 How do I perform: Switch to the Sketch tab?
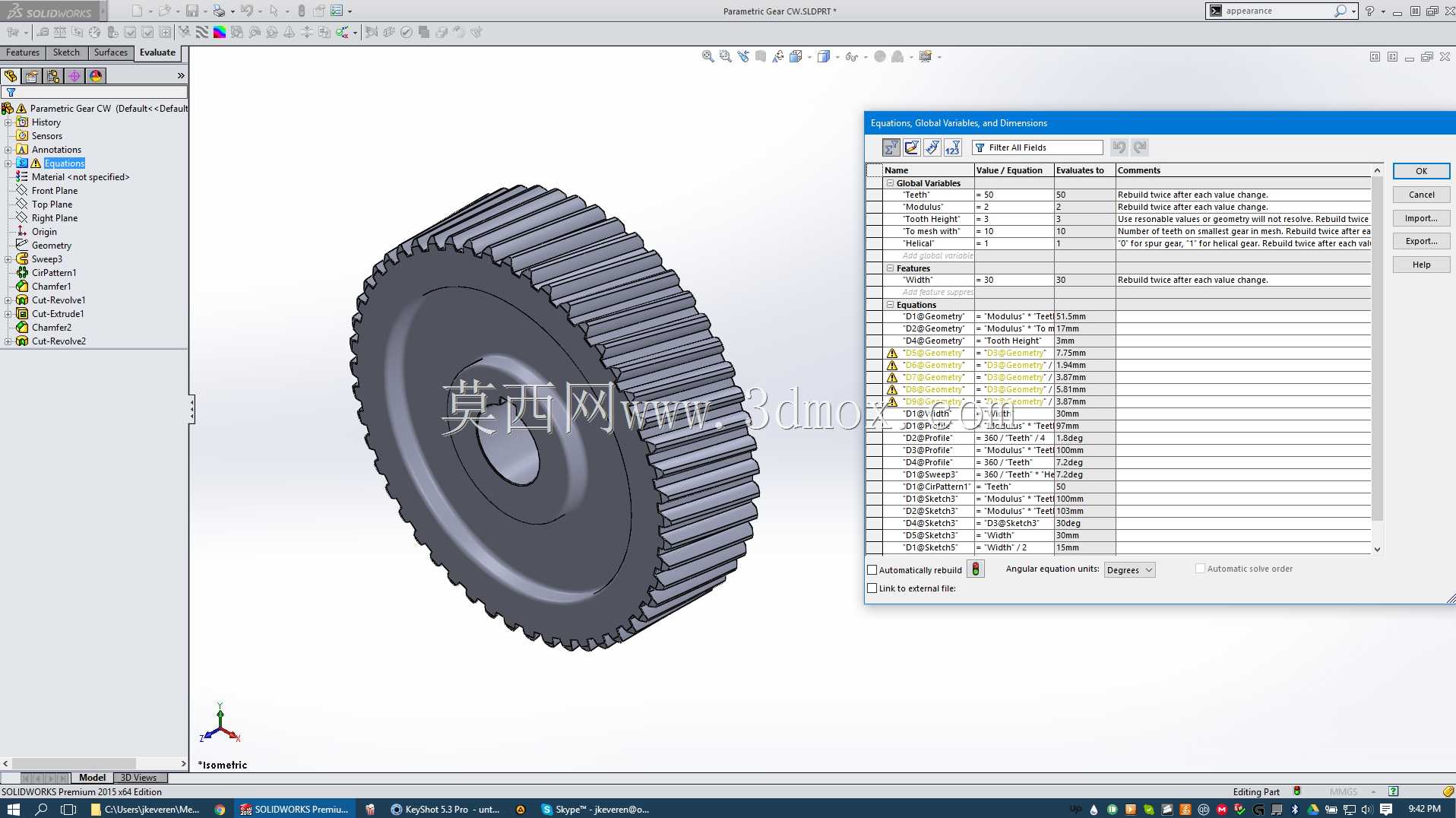click(x=66, y=52)
